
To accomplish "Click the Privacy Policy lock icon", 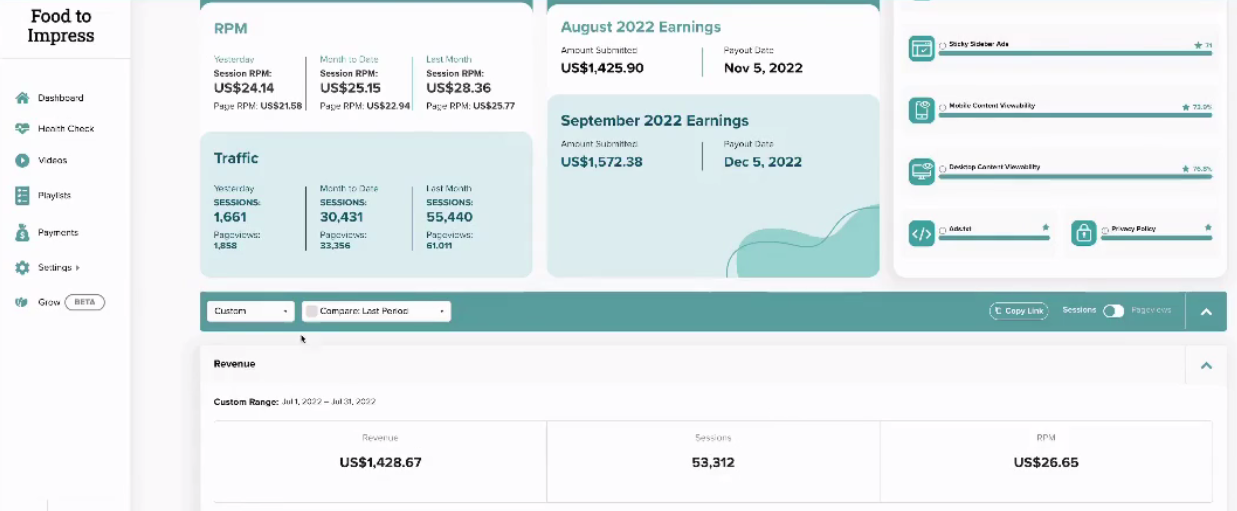I will (1083, 234).
